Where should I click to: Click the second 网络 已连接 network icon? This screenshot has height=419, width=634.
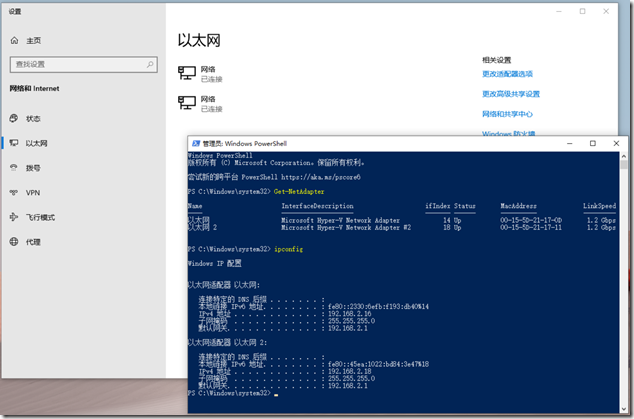[187, 103]
